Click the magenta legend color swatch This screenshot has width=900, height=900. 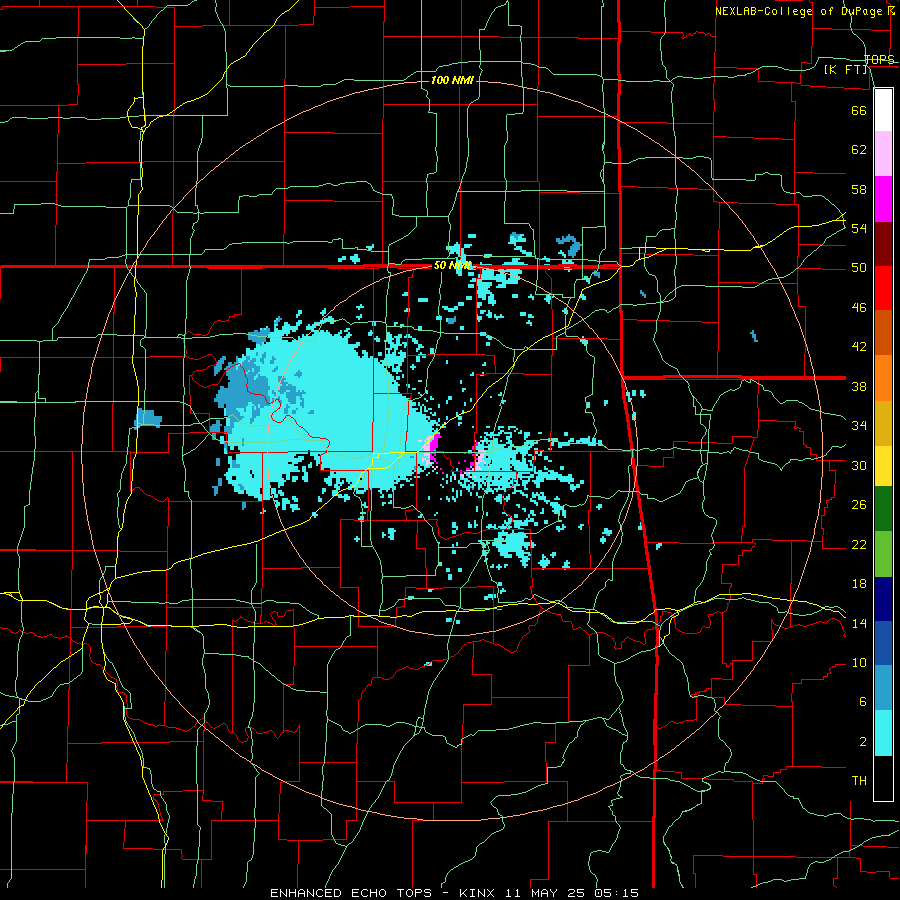tap(883, 199)
